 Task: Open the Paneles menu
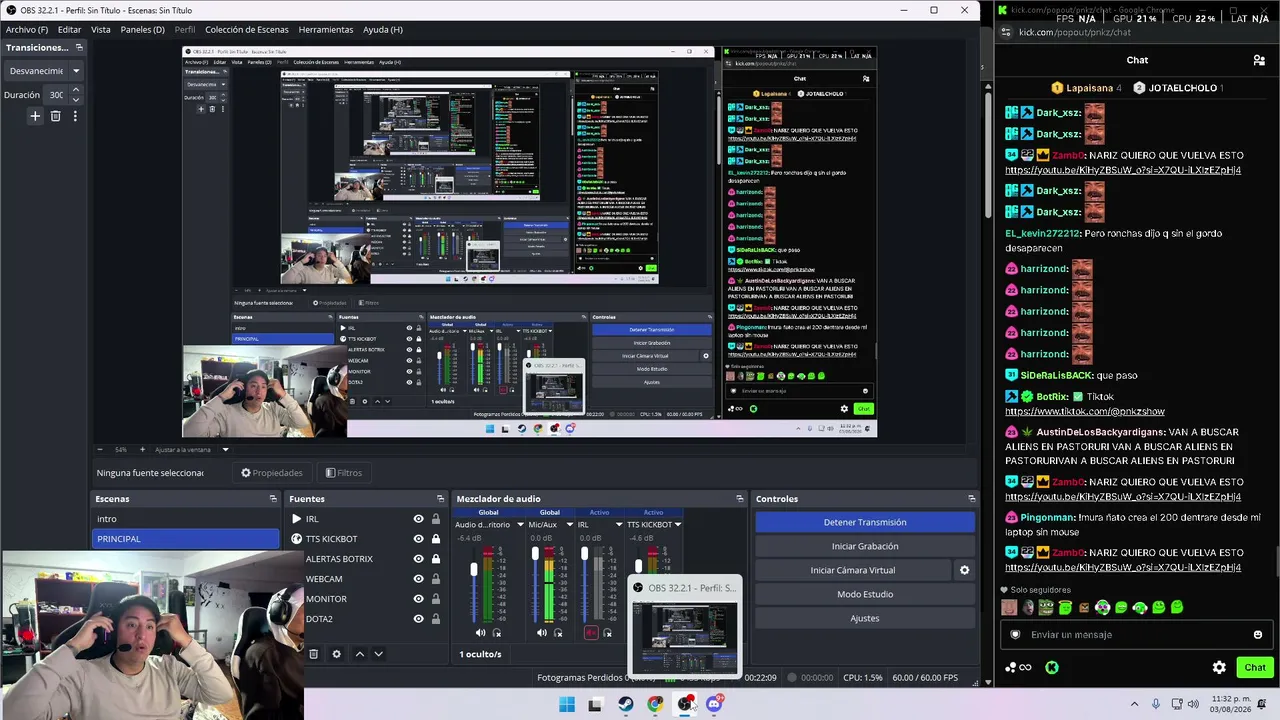(x=142, y=30)
